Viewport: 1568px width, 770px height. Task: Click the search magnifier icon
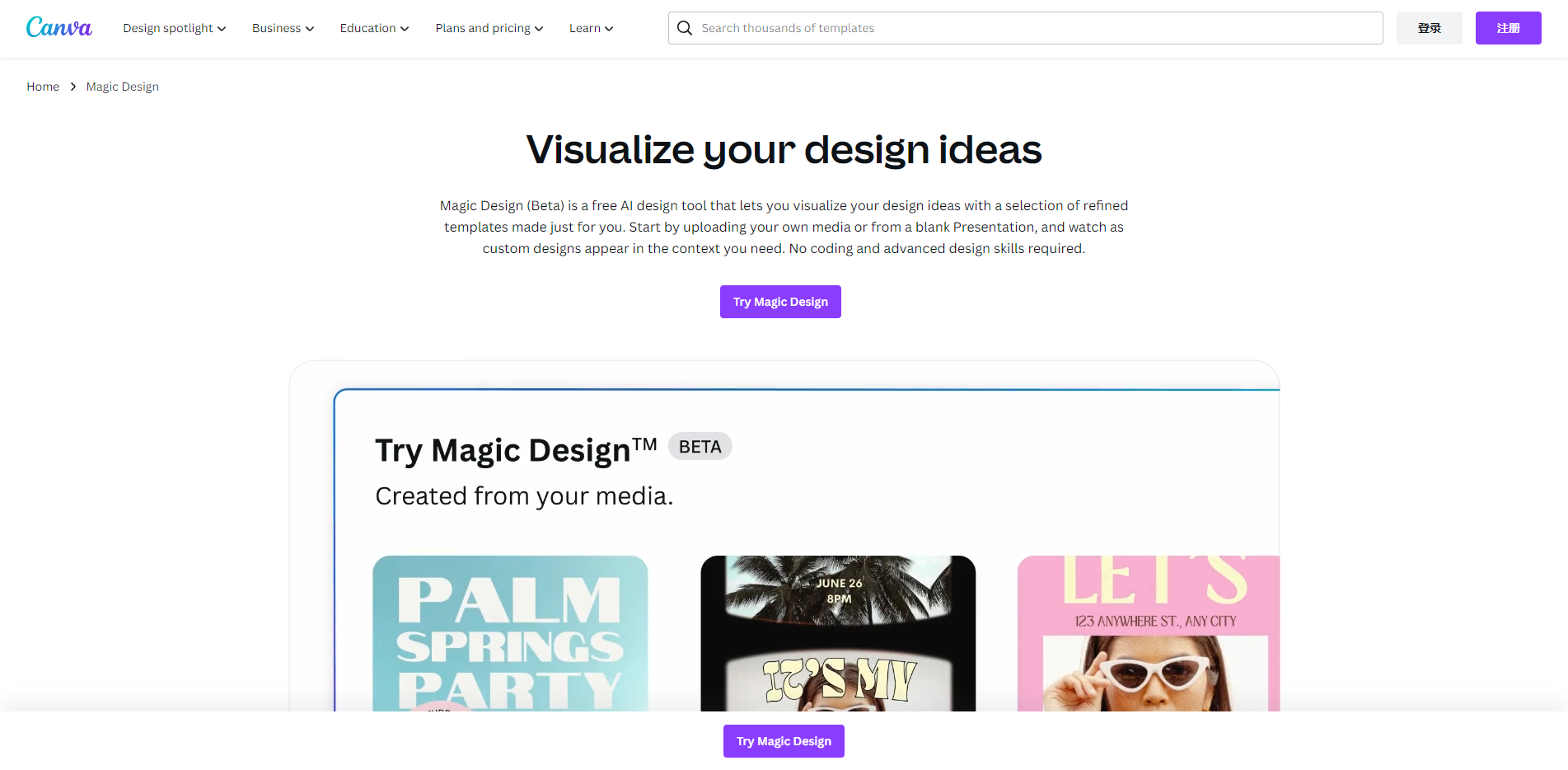[x=684, y=27]
